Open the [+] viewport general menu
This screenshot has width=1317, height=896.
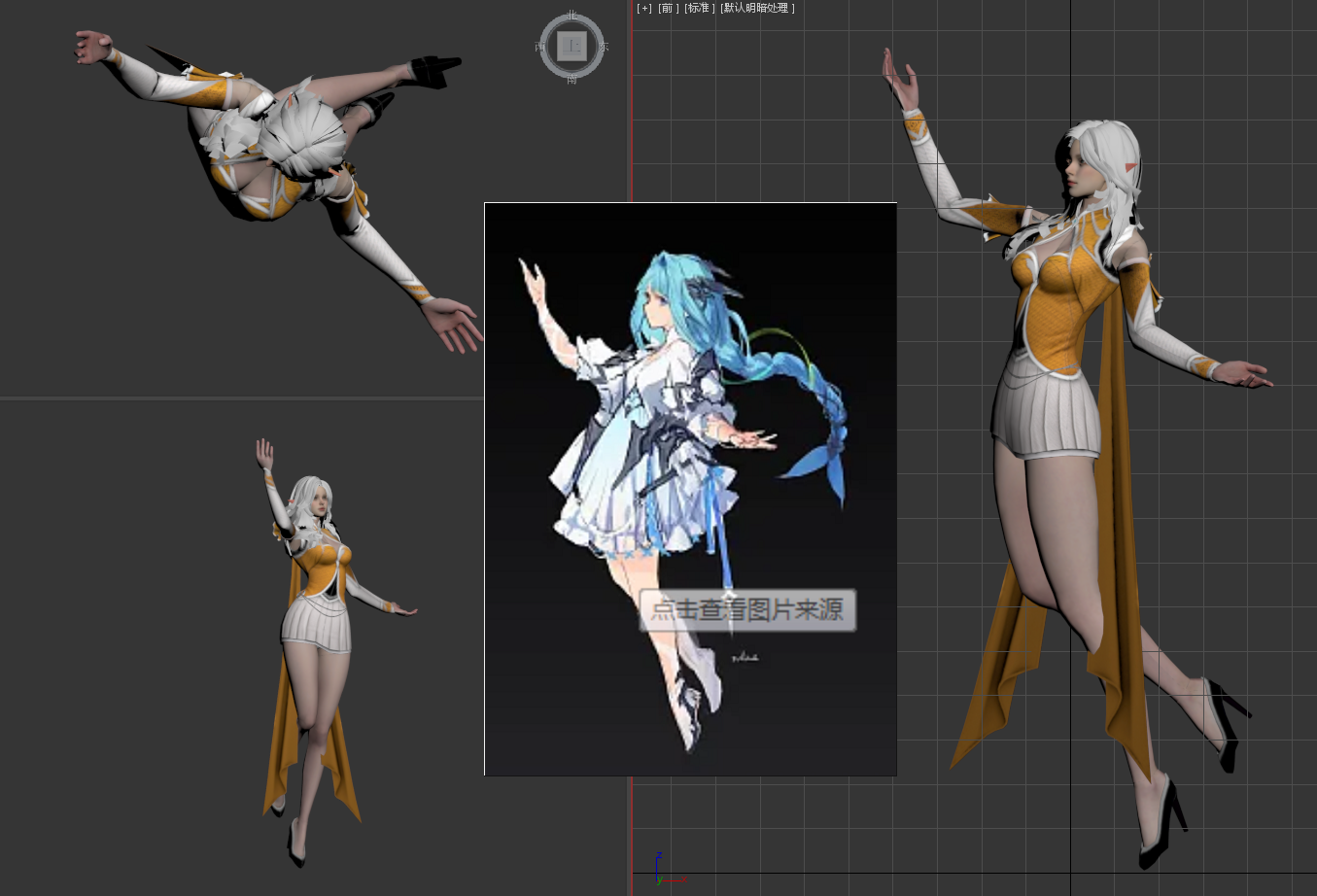pyautogui.click(x=644, y=8)
